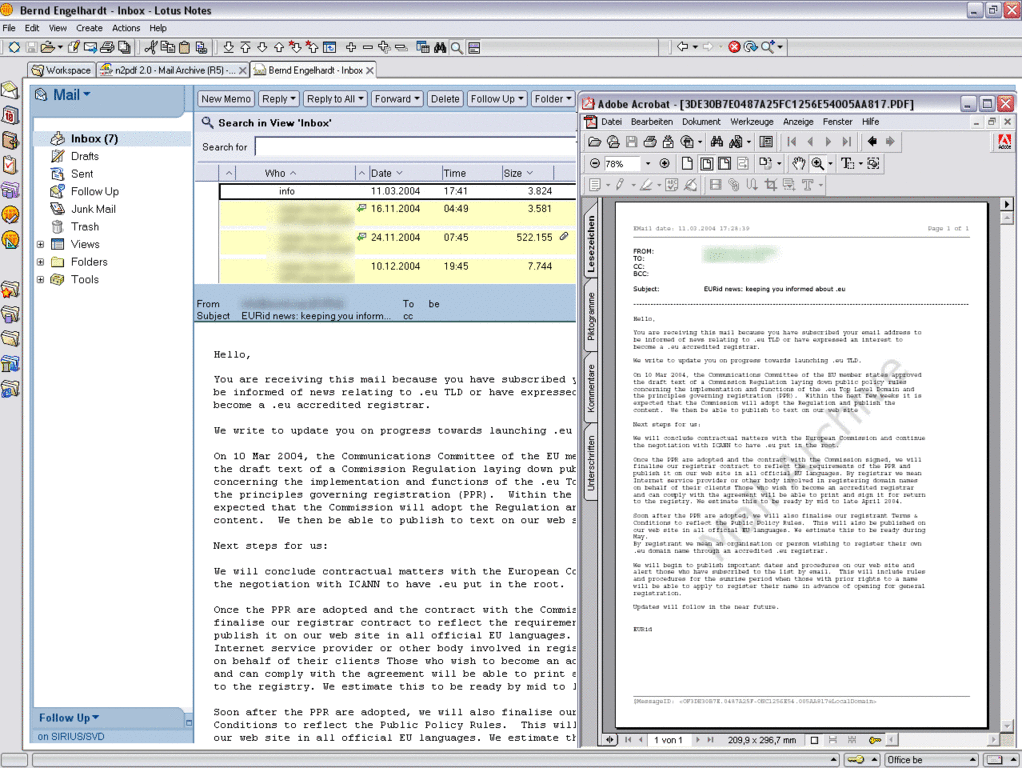Open the Drafts folder

click(85, 156)
